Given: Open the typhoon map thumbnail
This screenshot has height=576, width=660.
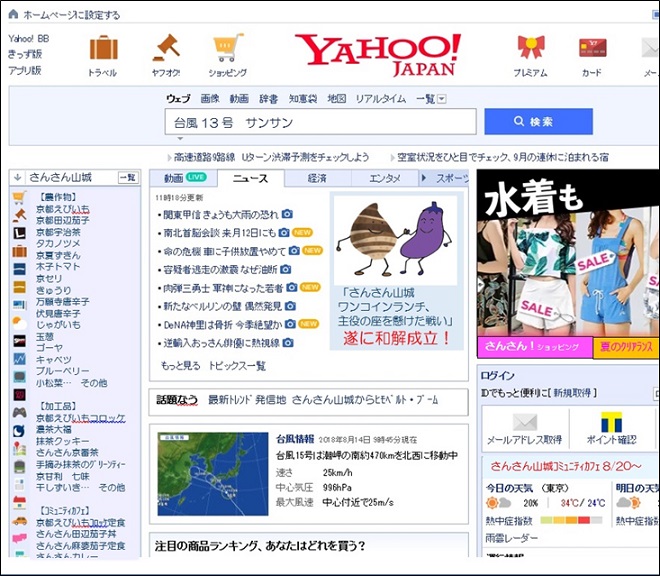Looking at the screenshot, I should click(x=213, y=474).
